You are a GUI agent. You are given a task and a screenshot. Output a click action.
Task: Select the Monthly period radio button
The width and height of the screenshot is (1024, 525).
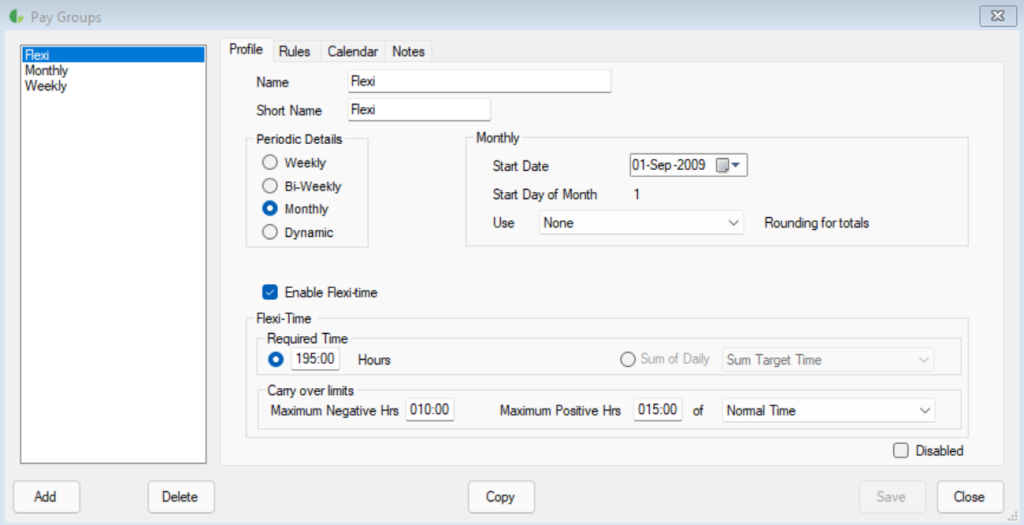coord(269,209)
